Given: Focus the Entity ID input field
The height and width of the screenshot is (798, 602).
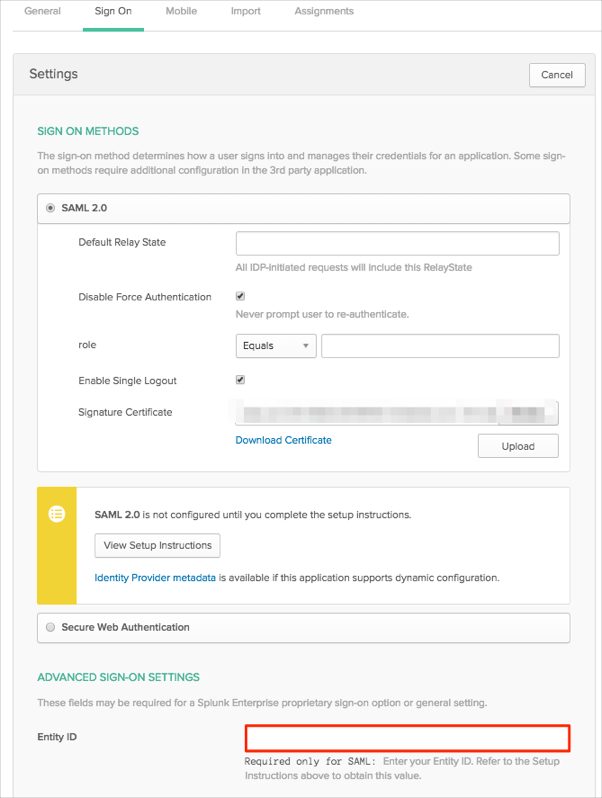Looking at the screenshot, I should point(408,739).
